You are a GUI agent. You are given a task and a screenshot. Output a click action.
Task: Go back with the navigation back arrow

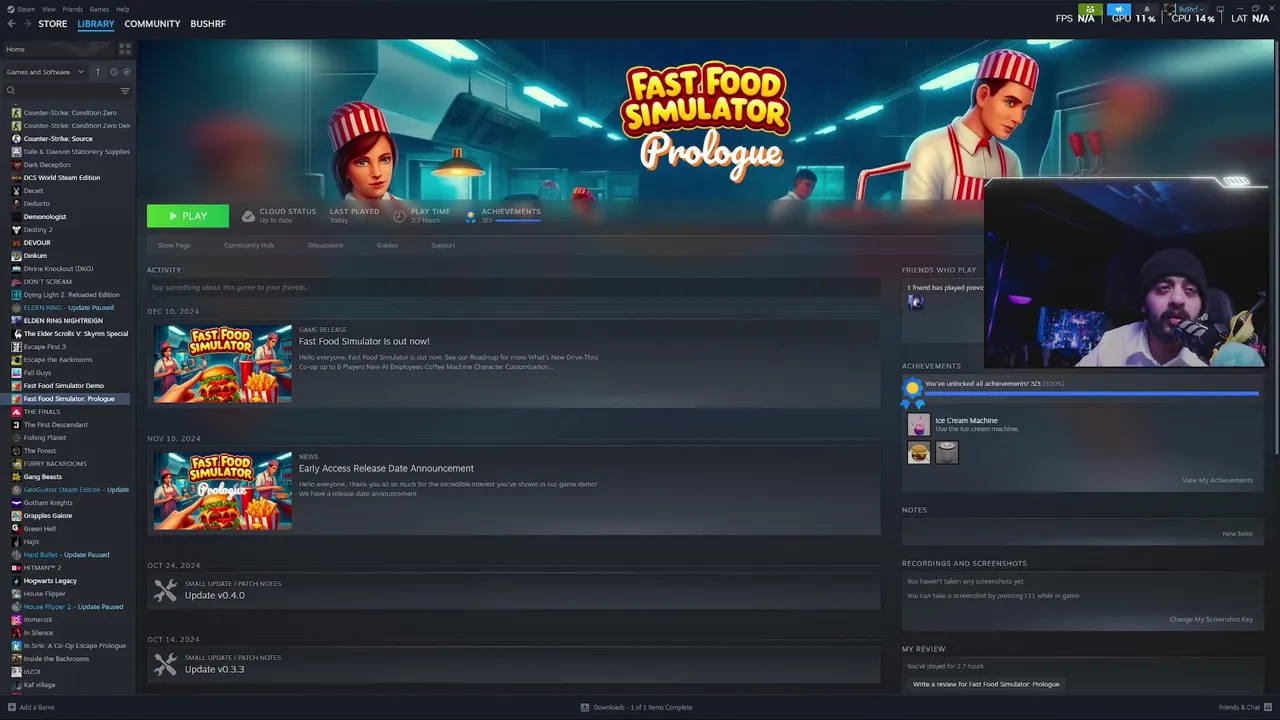pyautogui.click(x=11, y=23)
